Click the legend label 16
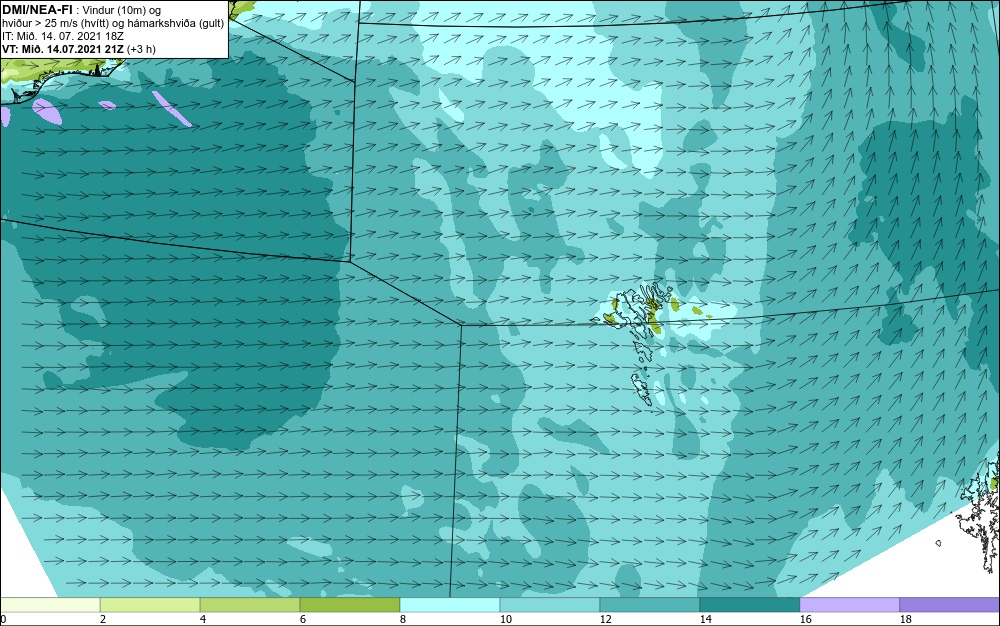 805,619
